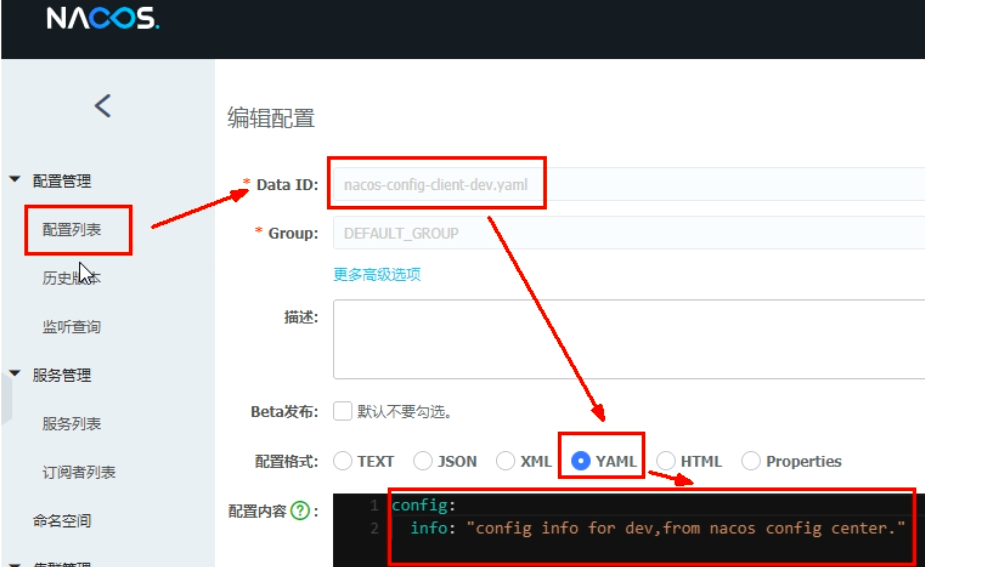This screenshot has height=568, width=1004.
Task: Click the Group input field
Action: pos(629,232)
